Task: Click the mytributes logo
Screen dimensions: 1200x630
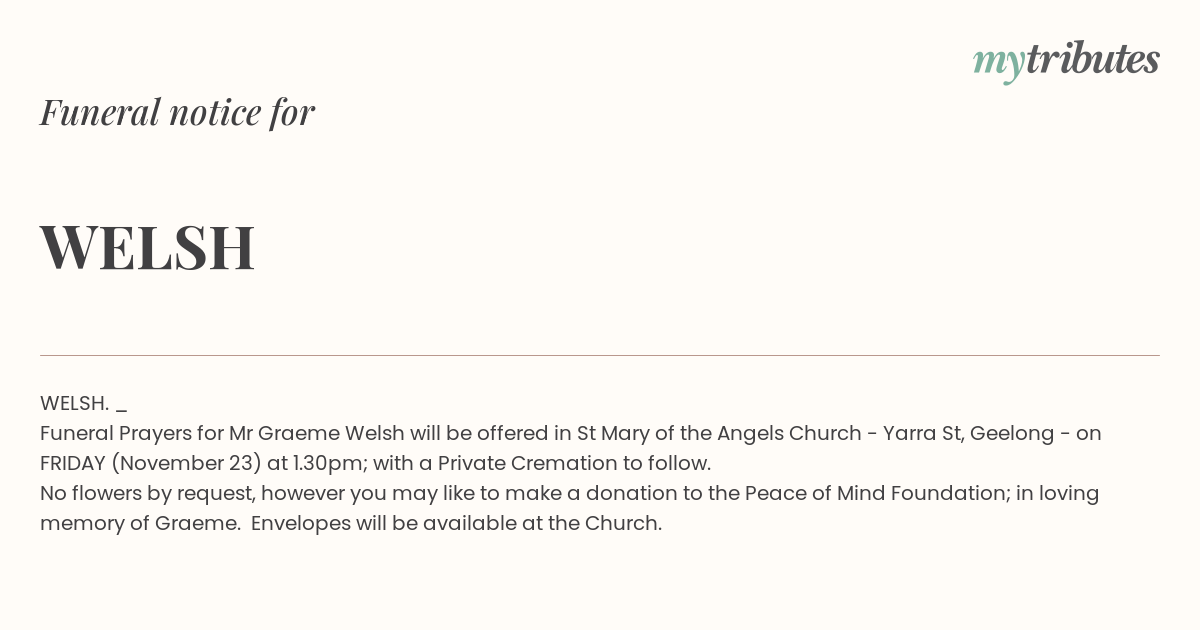Action: 1066,61
